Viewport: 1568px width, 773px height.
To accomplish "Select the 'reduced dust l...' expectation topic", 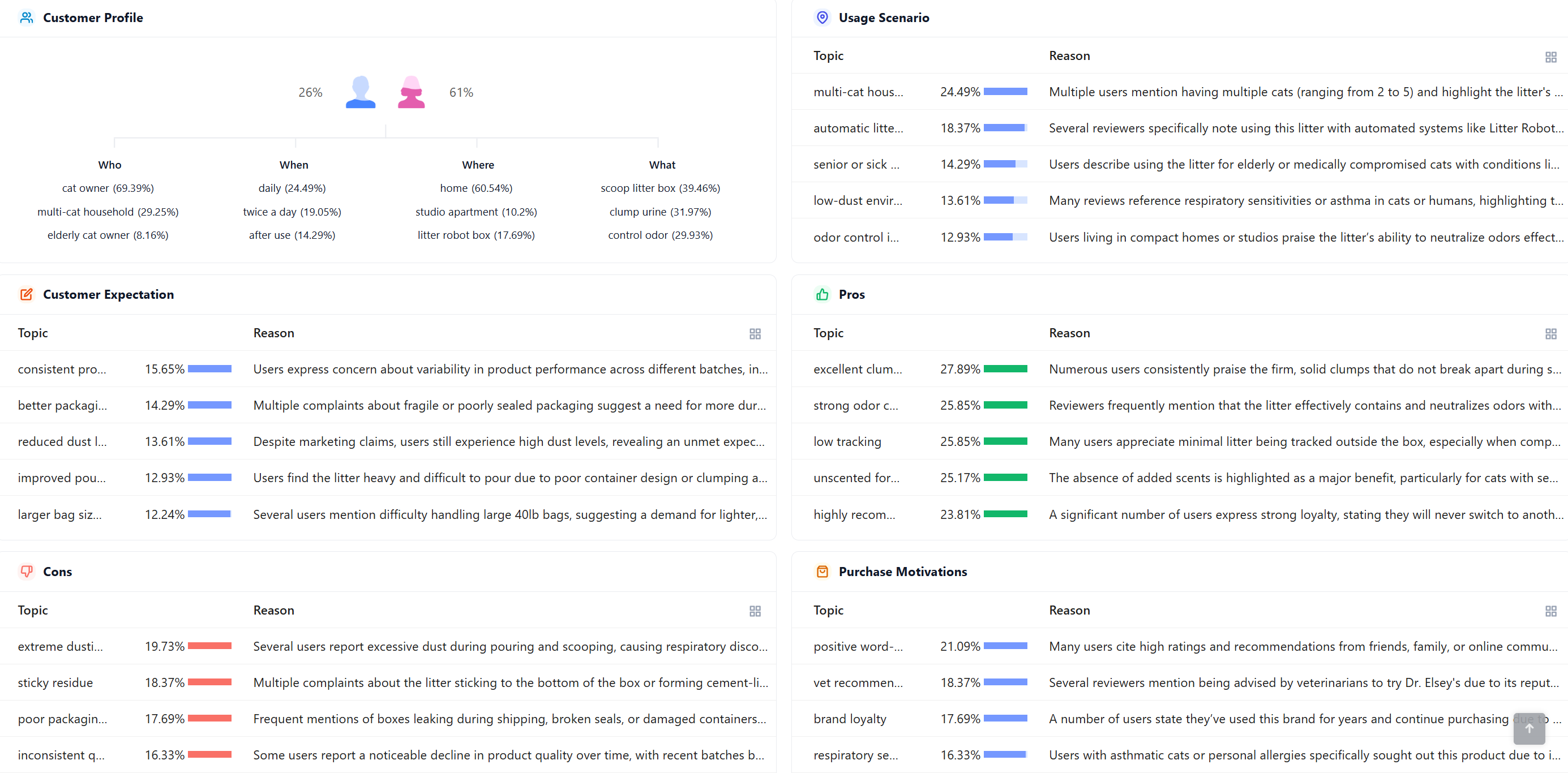I will pos(62,442).
